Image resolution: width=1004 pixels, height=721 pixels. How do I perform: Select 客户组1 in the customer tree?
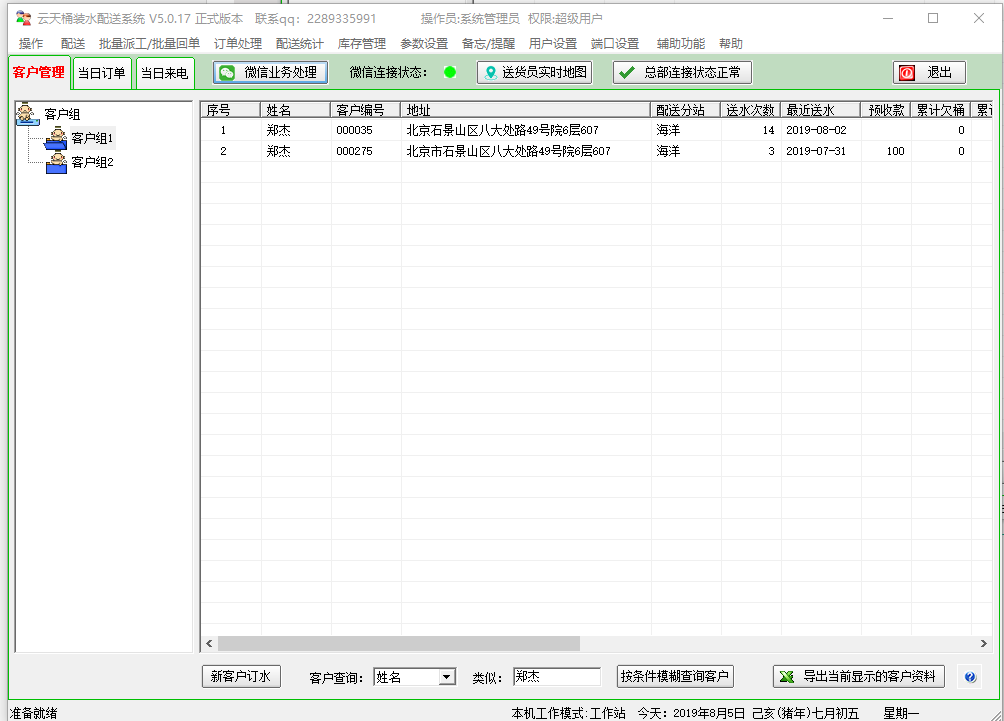92,138
